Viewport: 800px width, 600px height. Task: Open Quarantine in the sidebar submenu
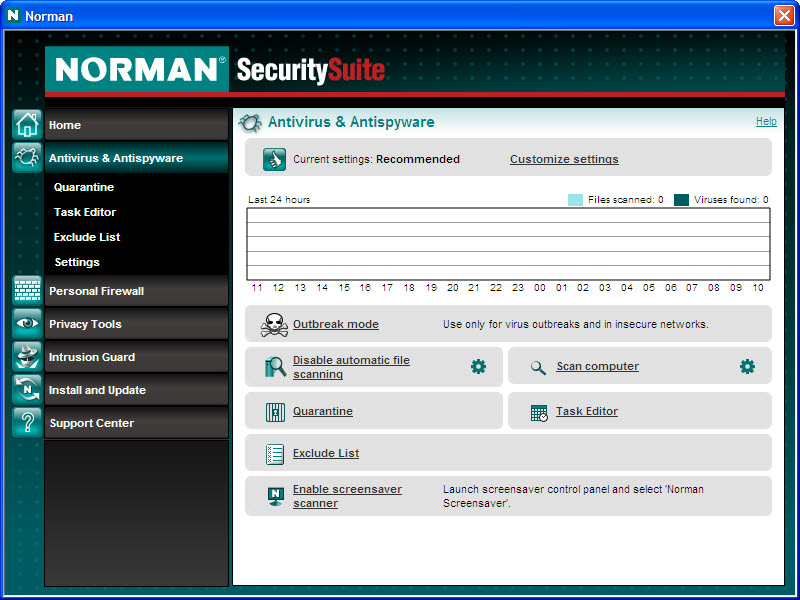point(84,187)
